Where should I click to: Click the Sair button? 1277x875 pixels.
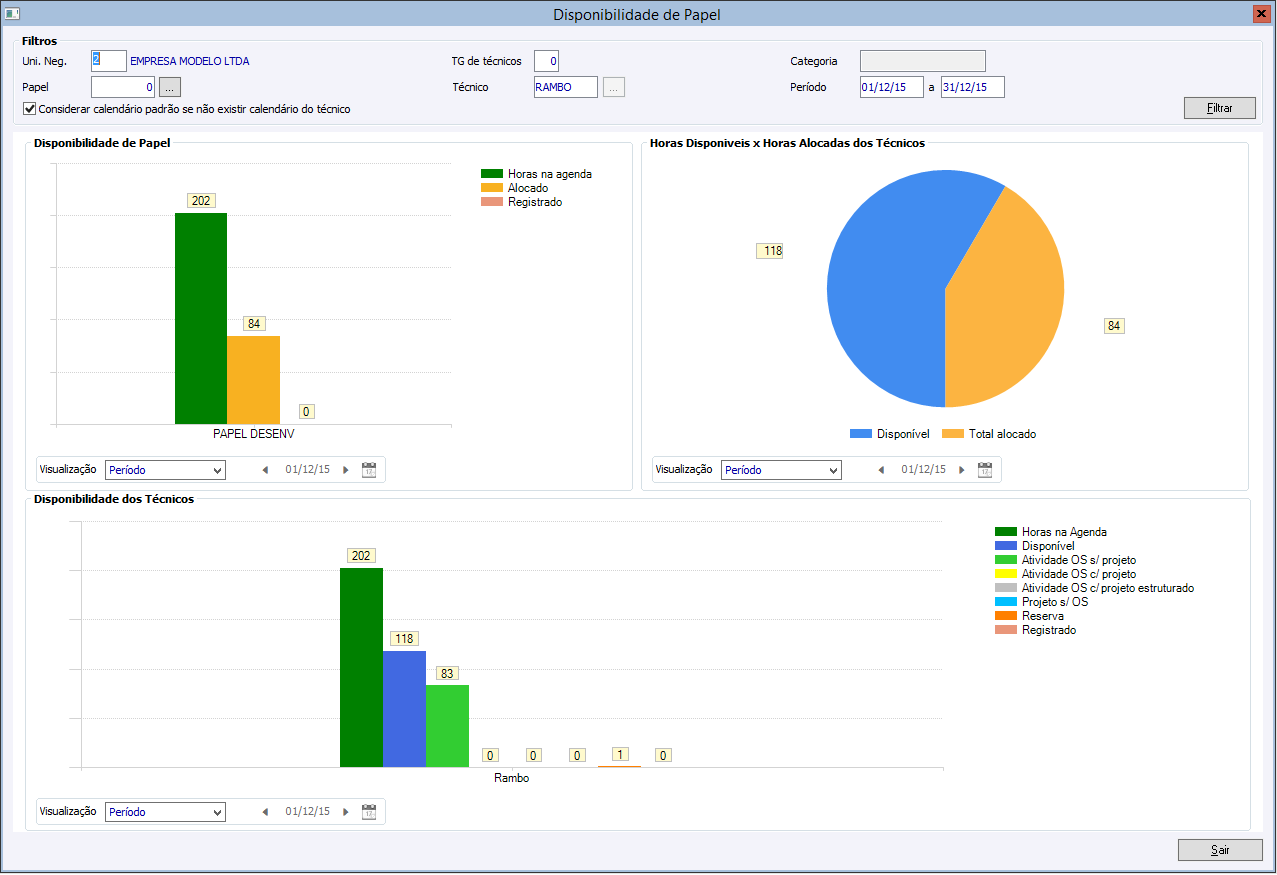1220,850
